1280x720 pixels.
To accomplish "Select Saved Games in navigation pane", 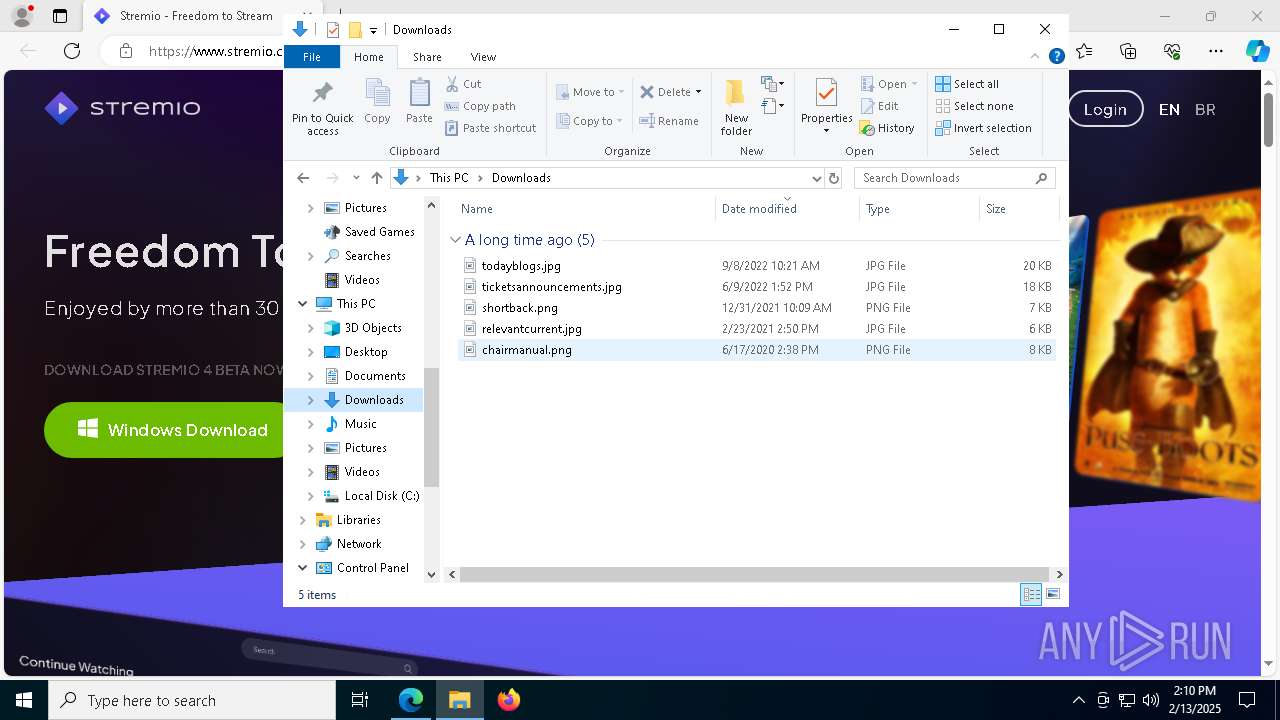I will coord(379,232).
